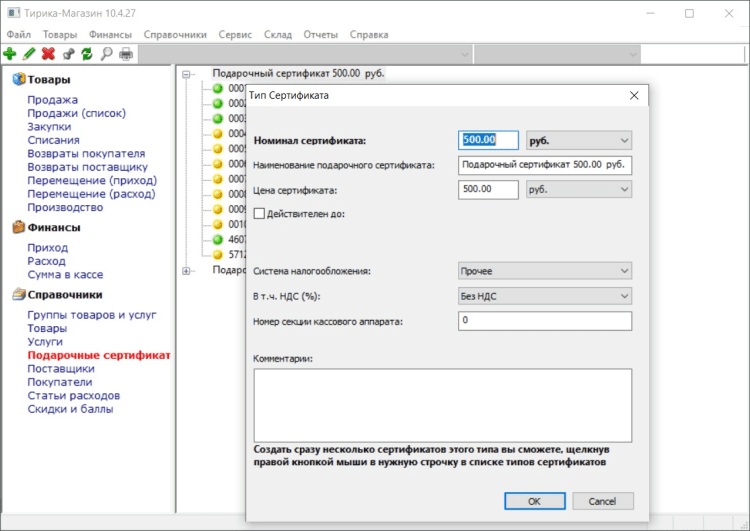Click the Номер секции кассового аппарата field
The image size is (750, 531).
(x=544, y=321)
